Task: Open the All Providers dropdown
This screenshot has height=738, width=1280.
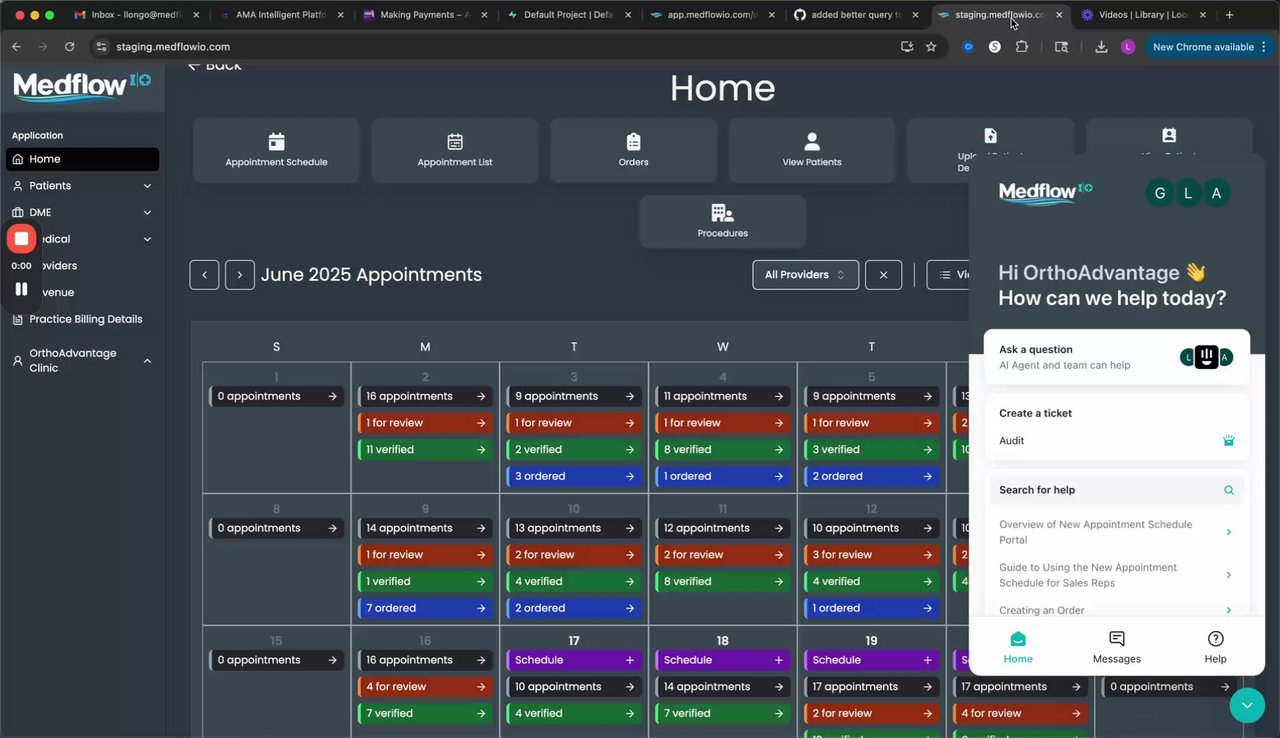Action: click(805, 275)
